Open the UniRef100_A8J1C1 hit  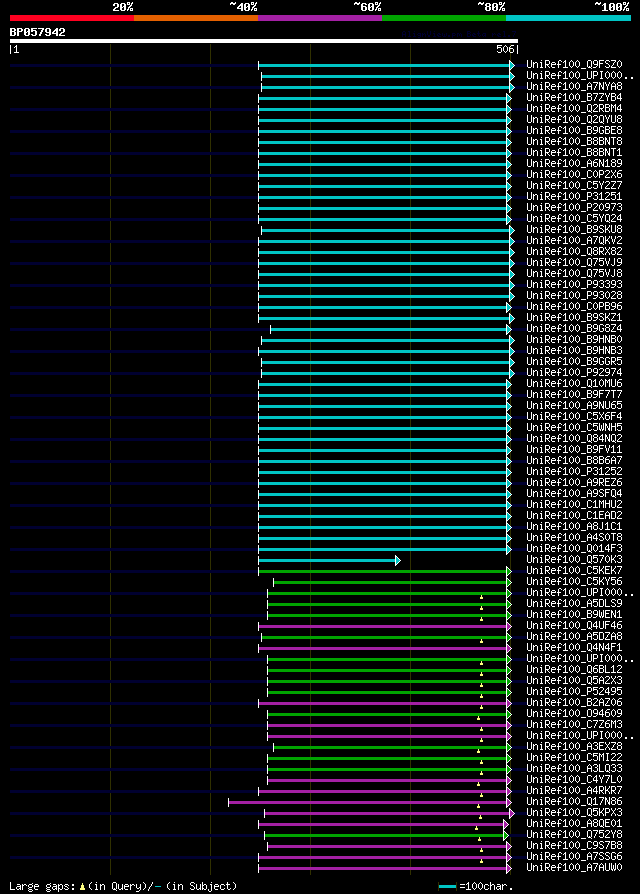pos(574,527)
